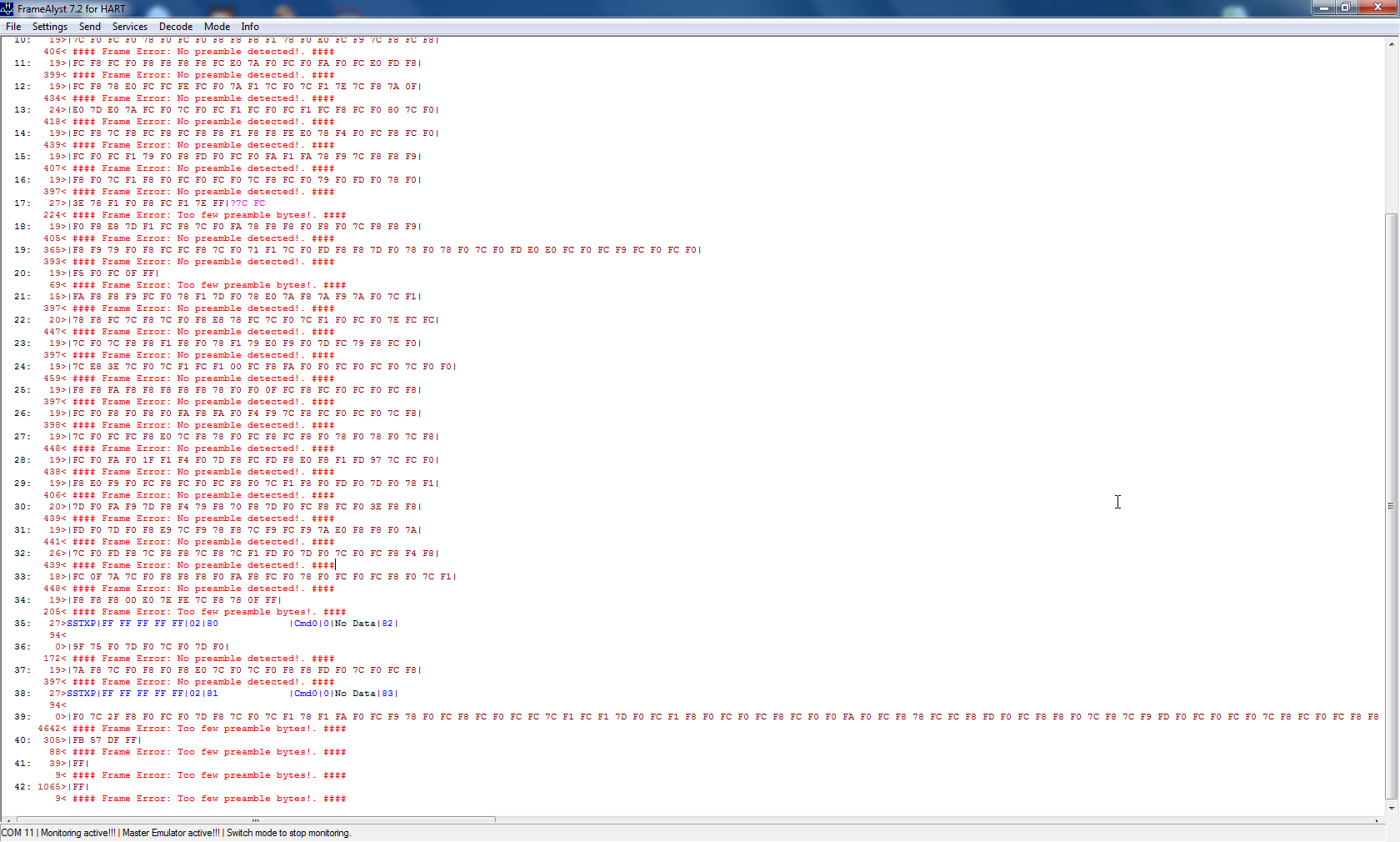Viewport: 1400px width, 842px height.
Task: Click 'Monitoring active!!!' status text
Action: pos(78,833)
